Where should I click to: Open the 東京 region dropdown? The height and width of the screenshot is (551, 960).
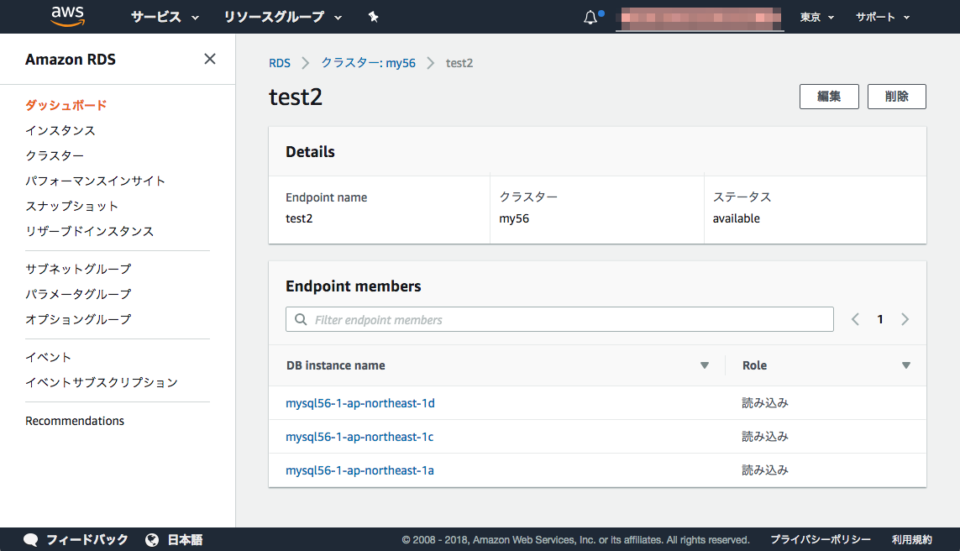[817, 17]
